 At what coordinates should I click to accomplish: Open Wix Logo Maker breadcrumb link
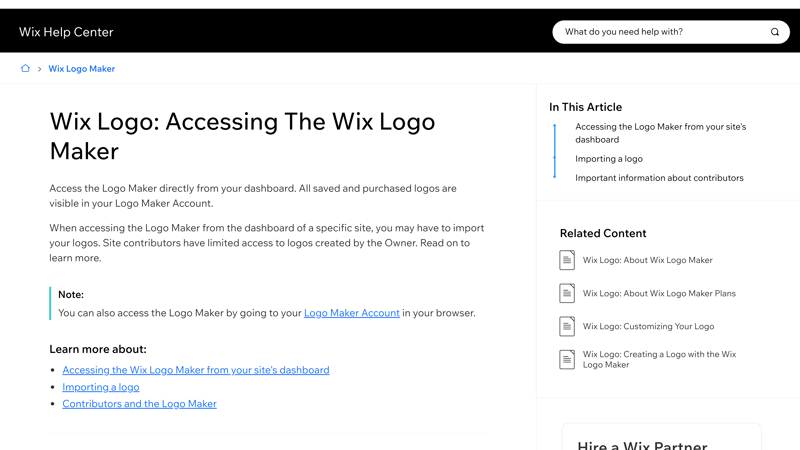click(x=82, y=69)
